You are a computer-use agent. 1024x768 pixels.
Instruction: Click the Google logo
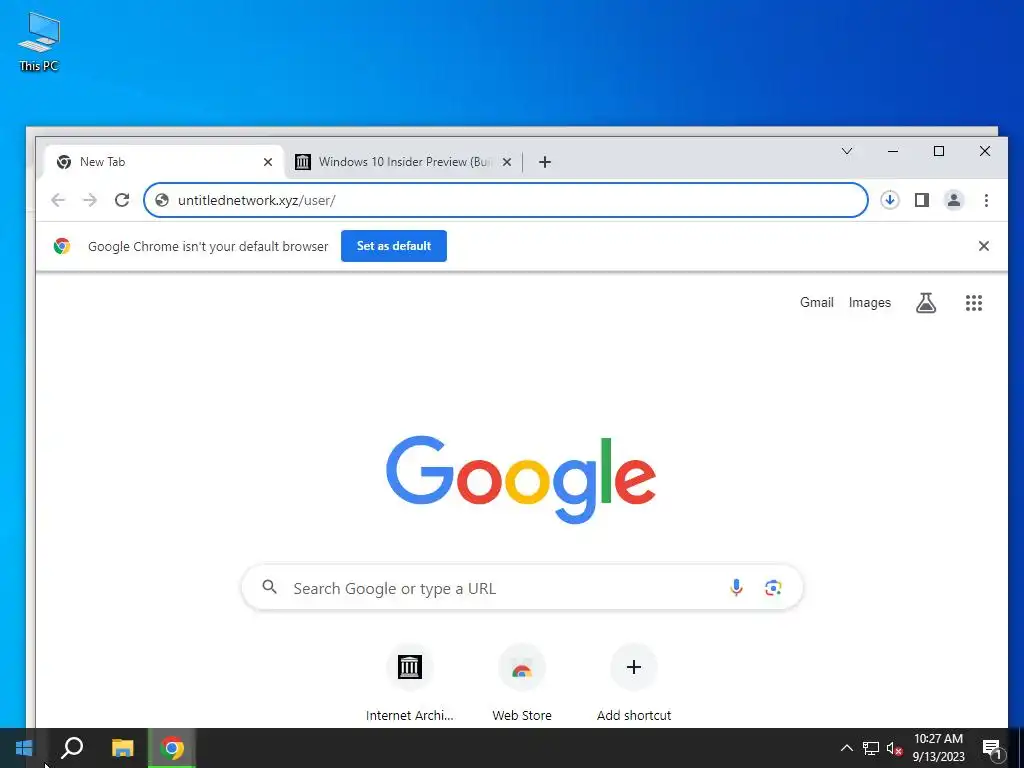click(520, 479)
